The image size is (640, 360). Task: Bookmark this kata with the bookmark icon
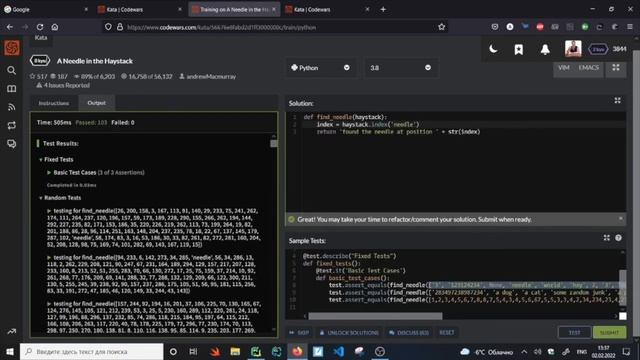[x=519, y=49]
